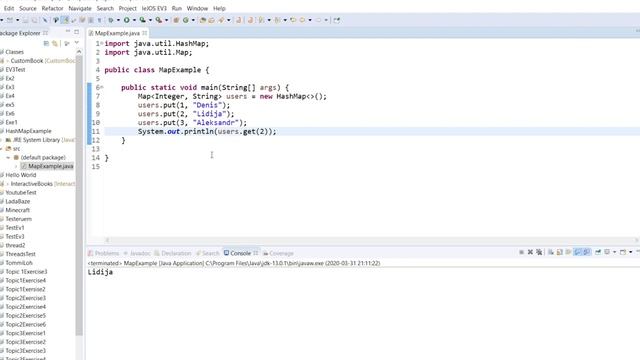This screenshot has height=360, width=640.
Task: Open the Source menu
Action: tap(28, 8)
